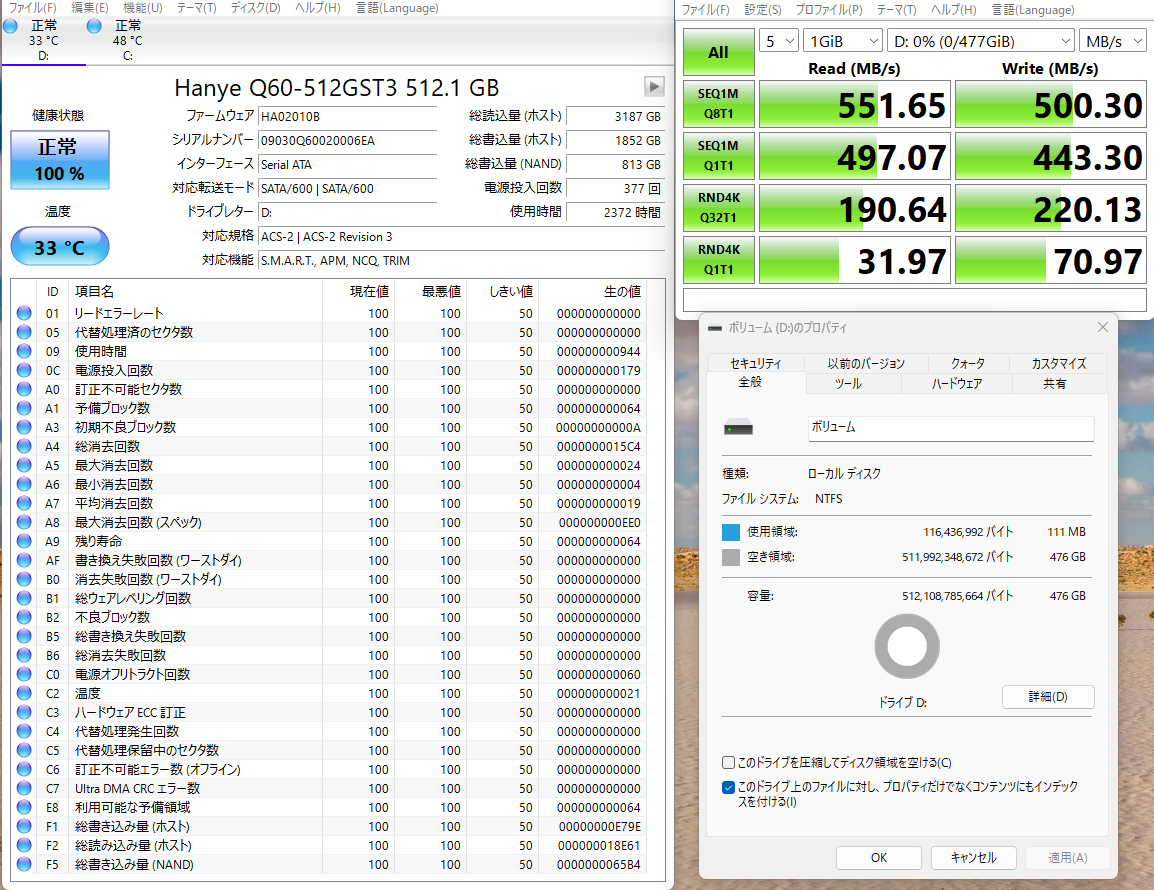
Task: Open the test count dropdown showing 5
Action: (x=779, y=41)
